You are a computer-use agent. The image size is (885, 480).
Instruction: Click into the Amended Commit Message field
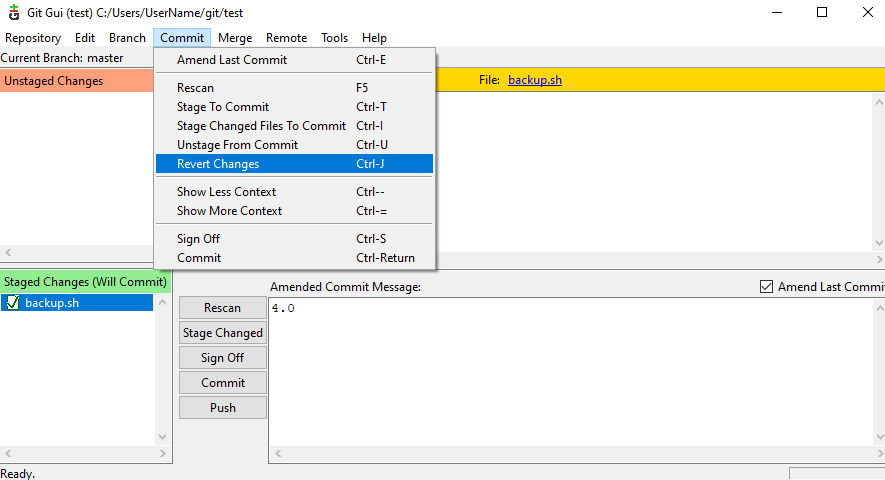[571, 371]
